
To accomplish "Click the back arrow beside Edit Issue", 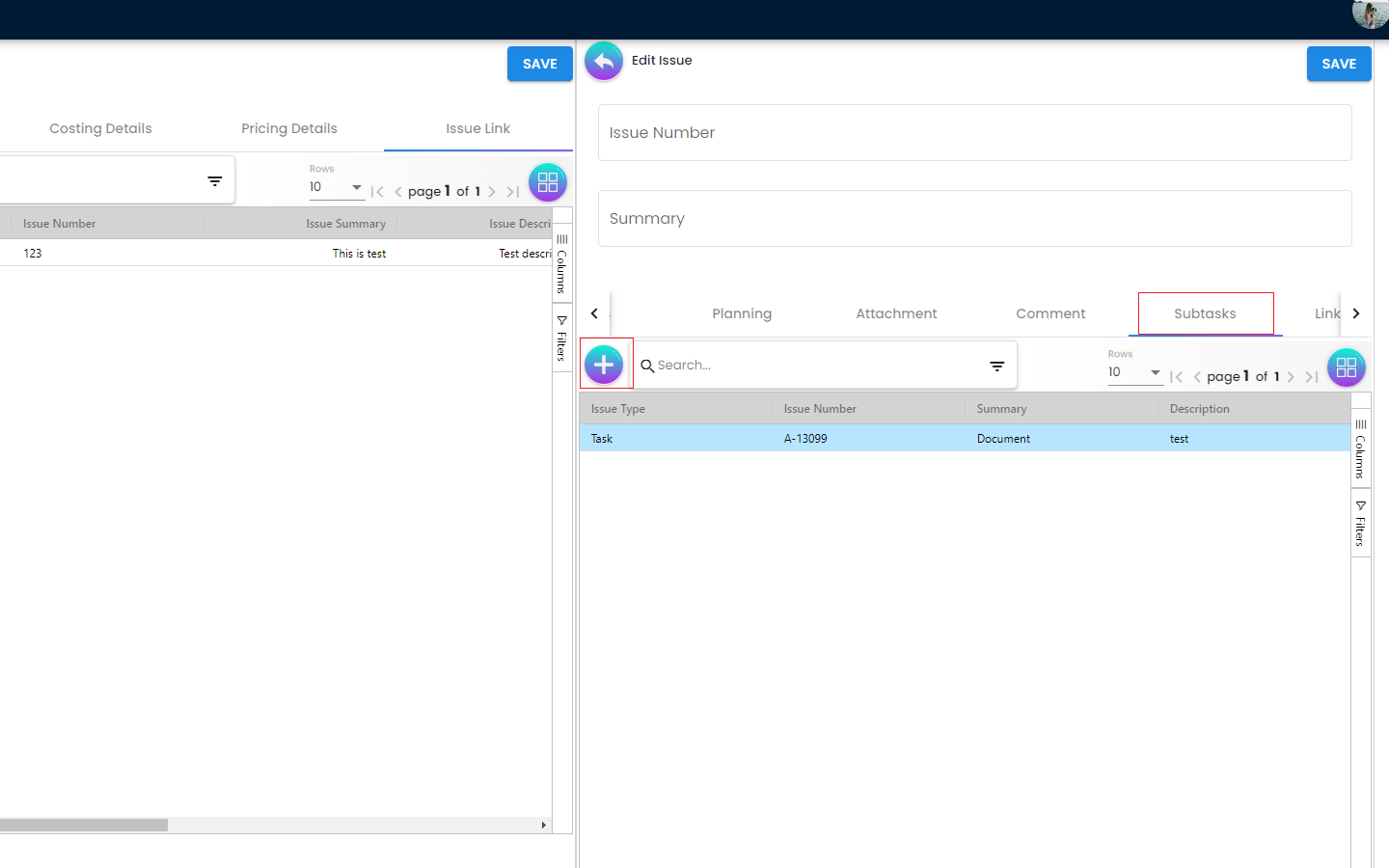I will point(604,62).
